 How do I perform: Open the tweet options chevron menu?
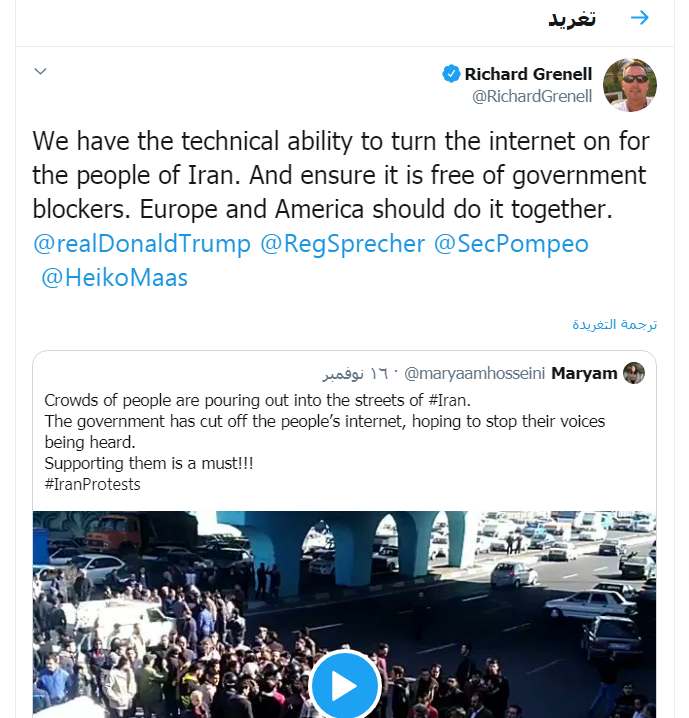[x=41, y=71]
